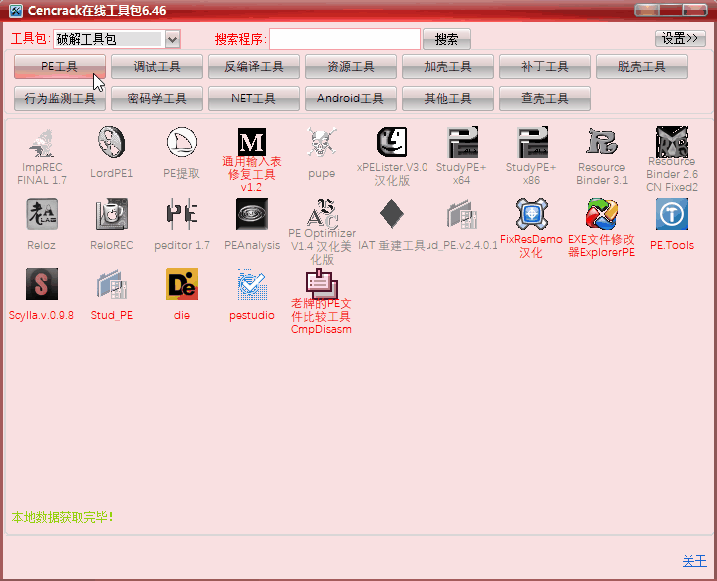
Task: Click the 搜索 search button
Action: (447, 39)
